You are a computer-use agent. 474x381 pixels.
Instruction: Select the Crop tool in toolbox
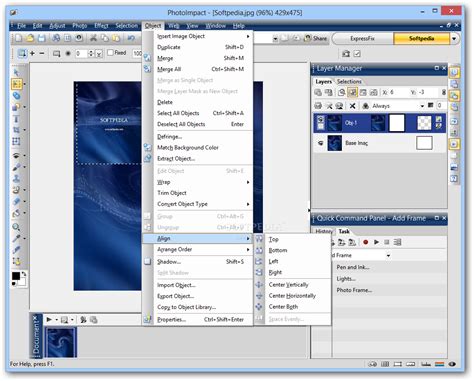16,130
